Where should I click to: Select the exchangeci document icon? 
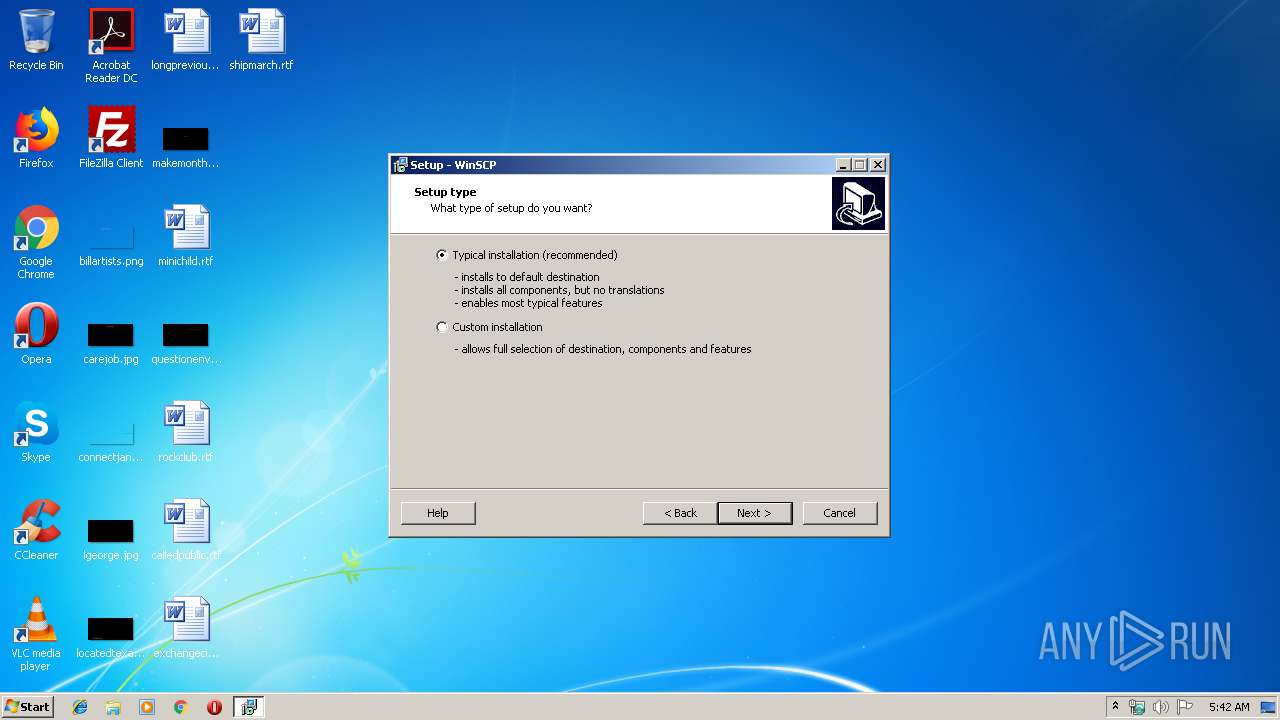click(x=186, y=629)
